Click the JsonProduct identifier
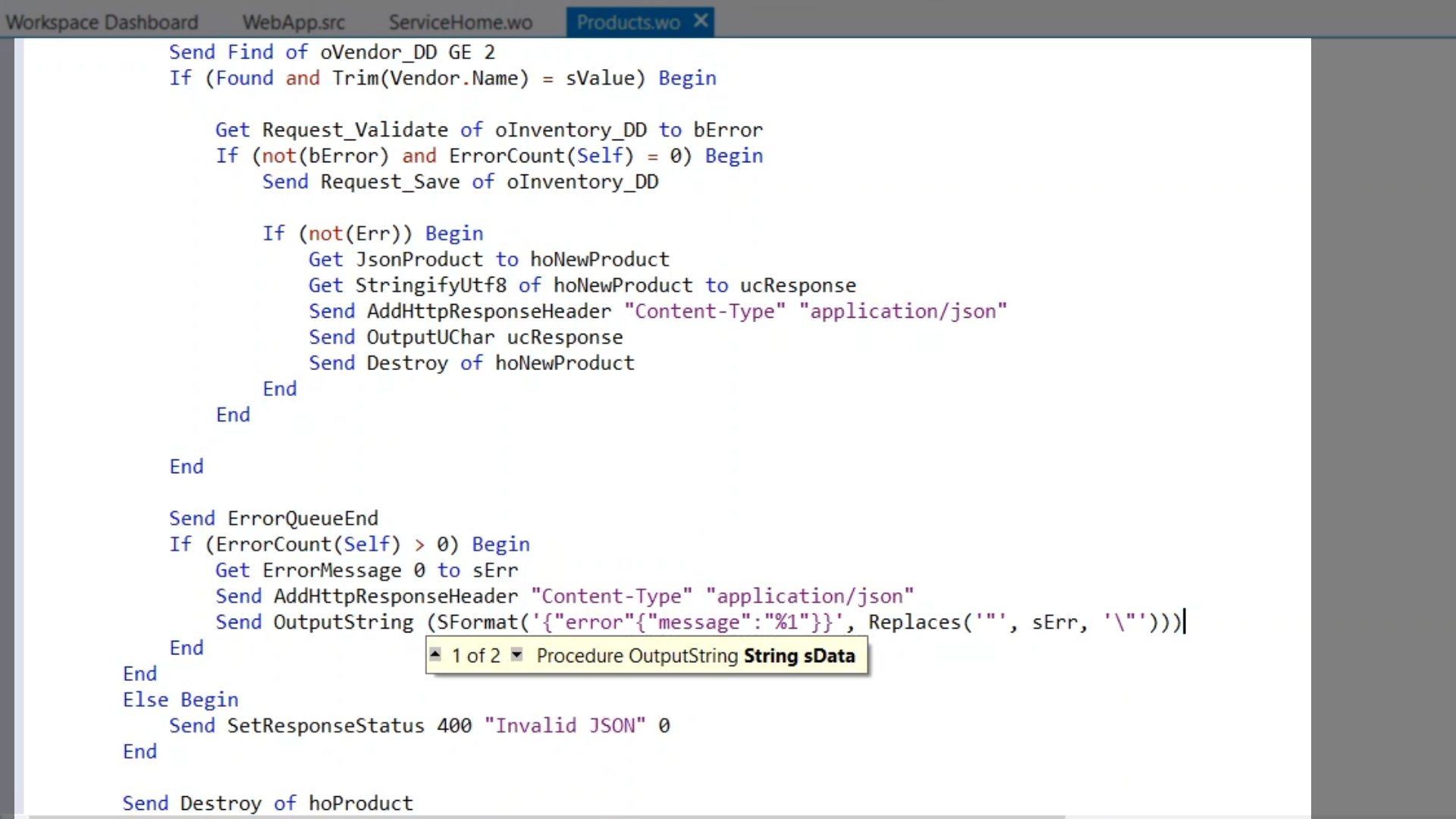This screenshot has width=1456, height=819. pos(419,259)
